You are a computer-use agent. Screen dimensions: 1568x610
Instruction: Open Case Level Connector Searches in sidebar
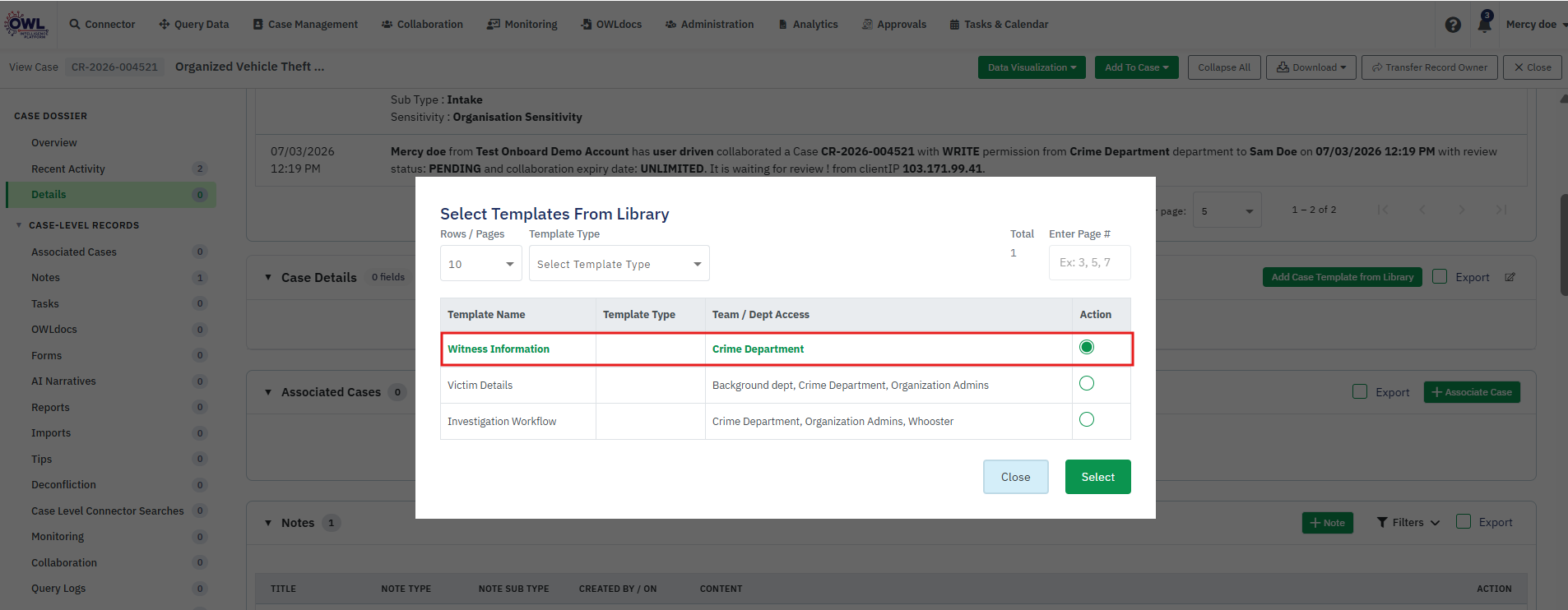(x=108, y=511)
